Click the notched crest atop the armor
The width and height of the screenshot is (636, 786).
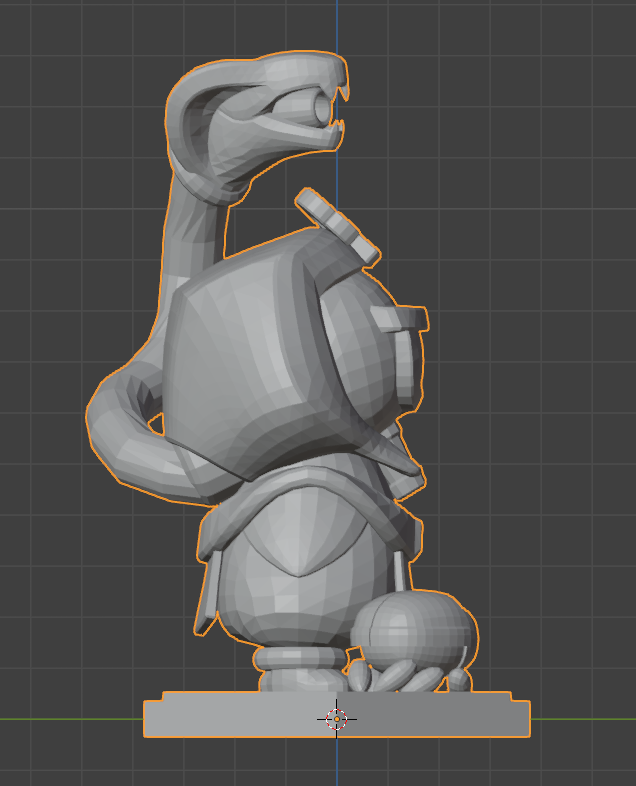coord(336,226)
